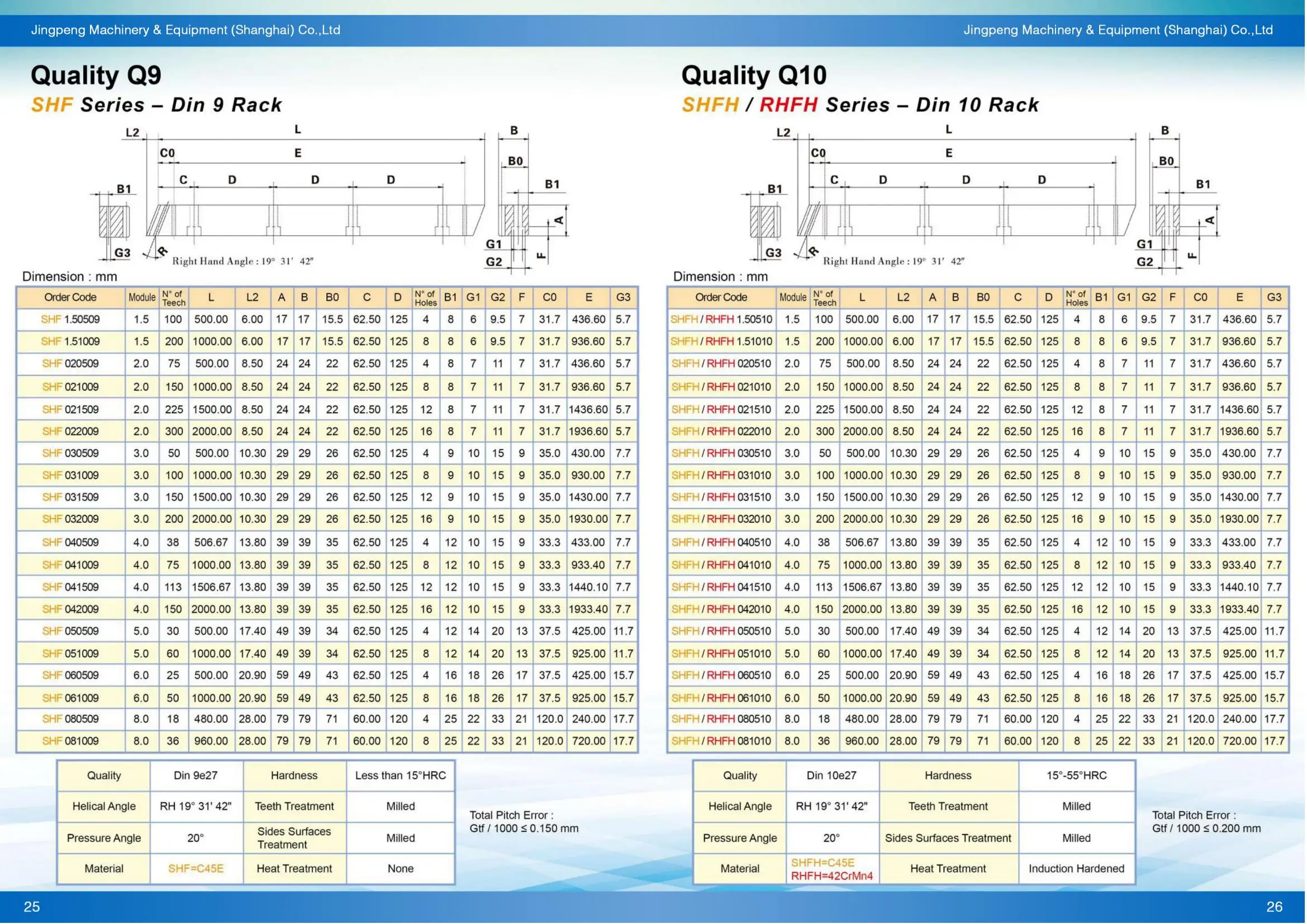Click the G3 header in the Q9 table

coord(624,298)
